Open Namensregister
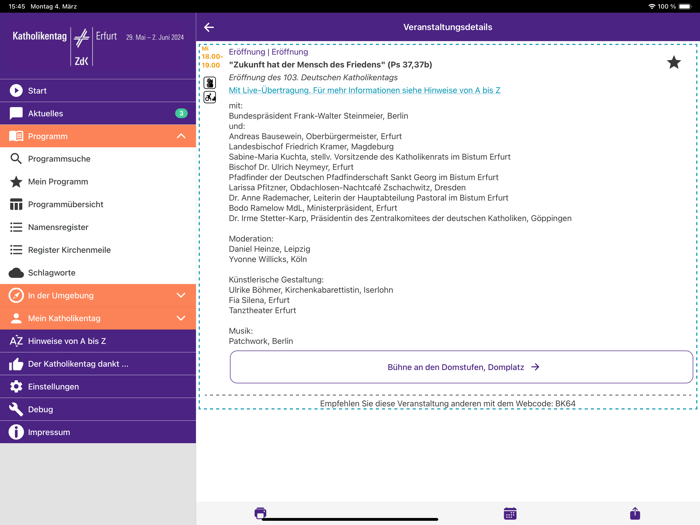The image size is (700, 525). click(x=98, y=227)
